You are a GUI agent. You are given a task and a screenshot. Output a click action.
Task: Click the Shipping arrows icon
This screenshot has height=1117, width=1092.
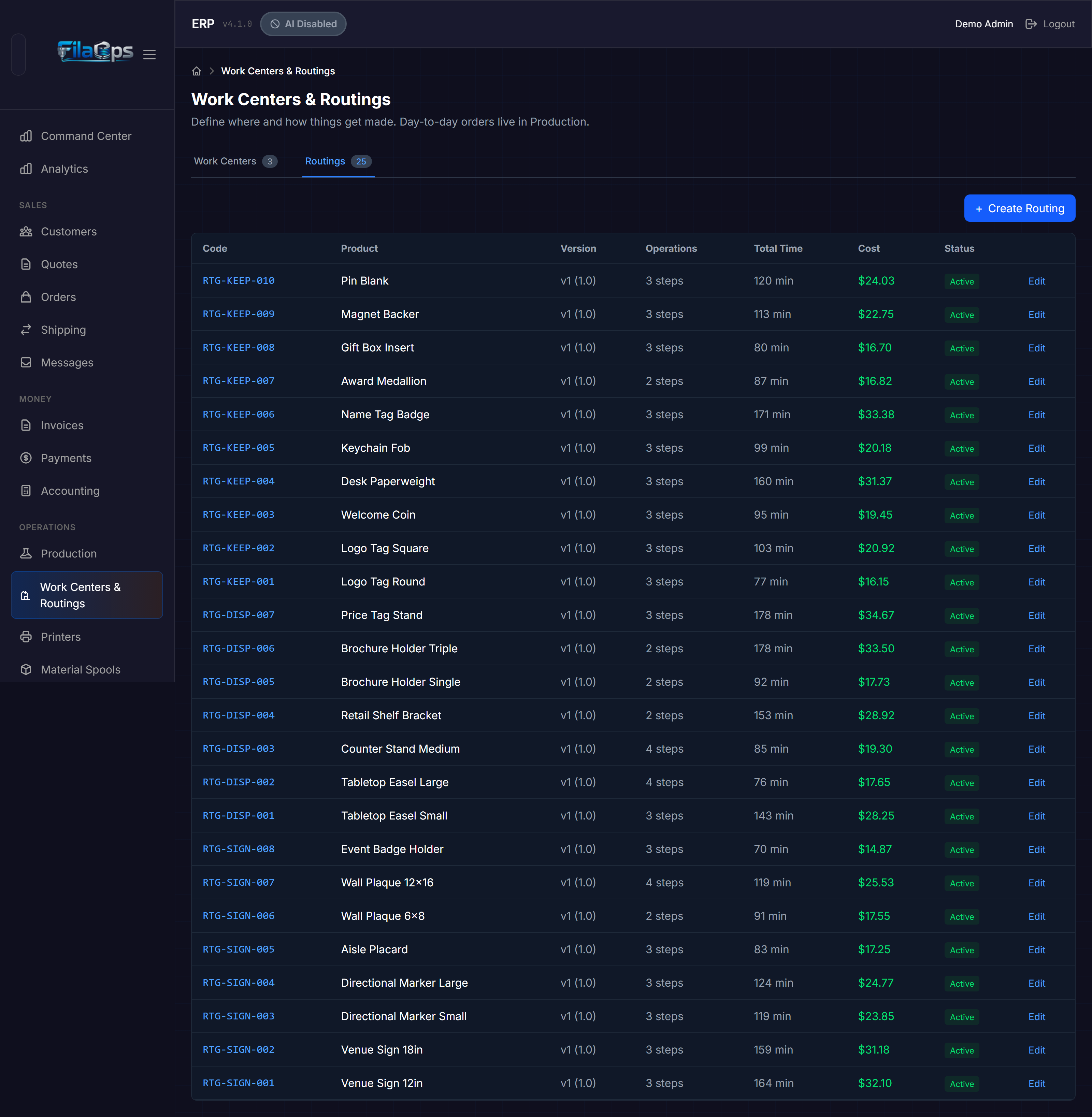coord(26,330)
